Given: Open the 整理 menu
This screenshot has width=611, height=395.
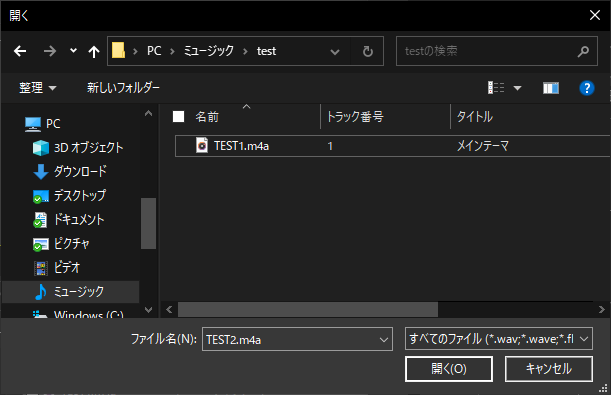Looking at the screenshot, I should point(37,88).
